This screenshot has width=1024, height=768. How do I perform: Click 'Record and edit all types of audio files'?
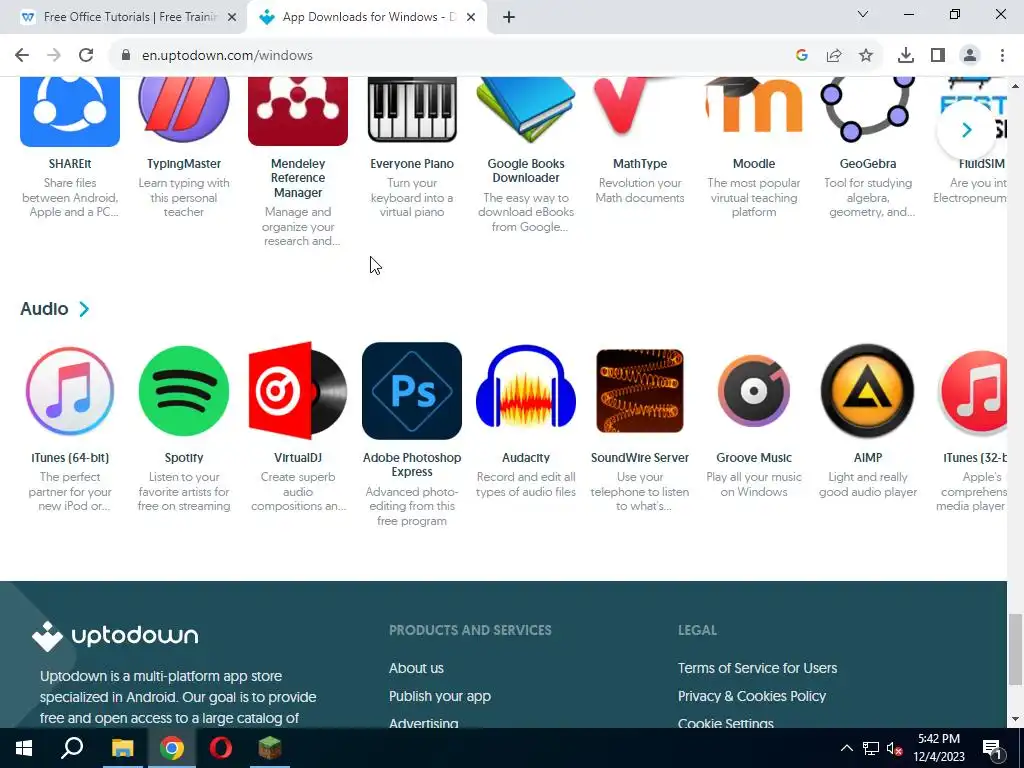[526, 485]
